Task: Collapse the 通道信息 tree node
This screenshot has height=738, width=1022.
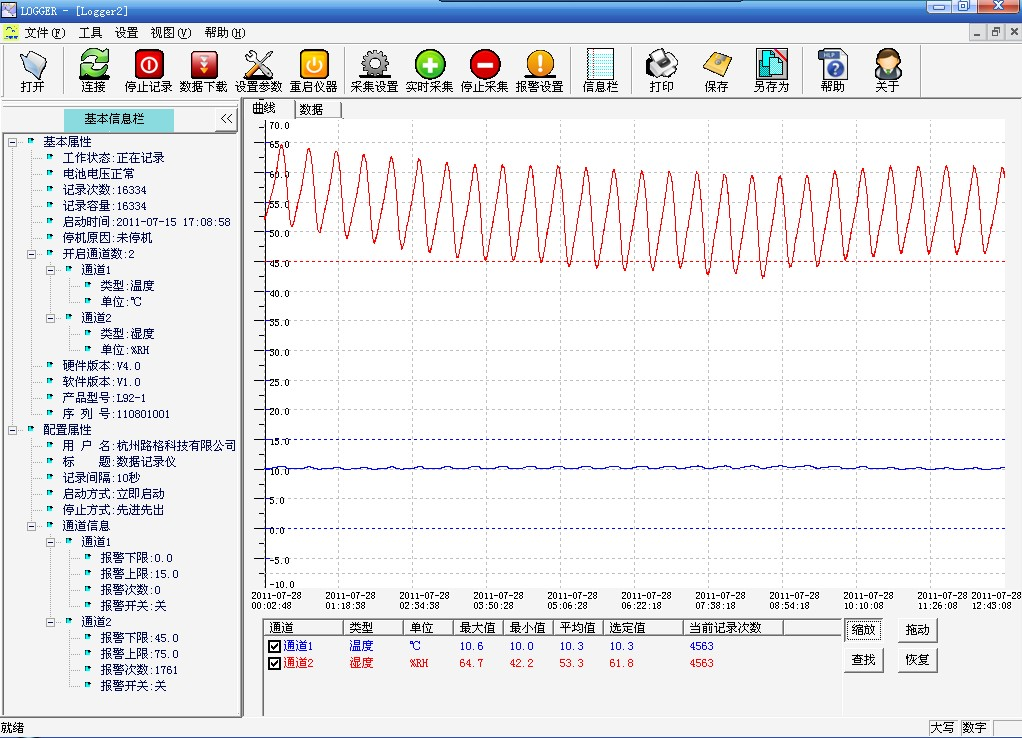Action: coord(32,526)
